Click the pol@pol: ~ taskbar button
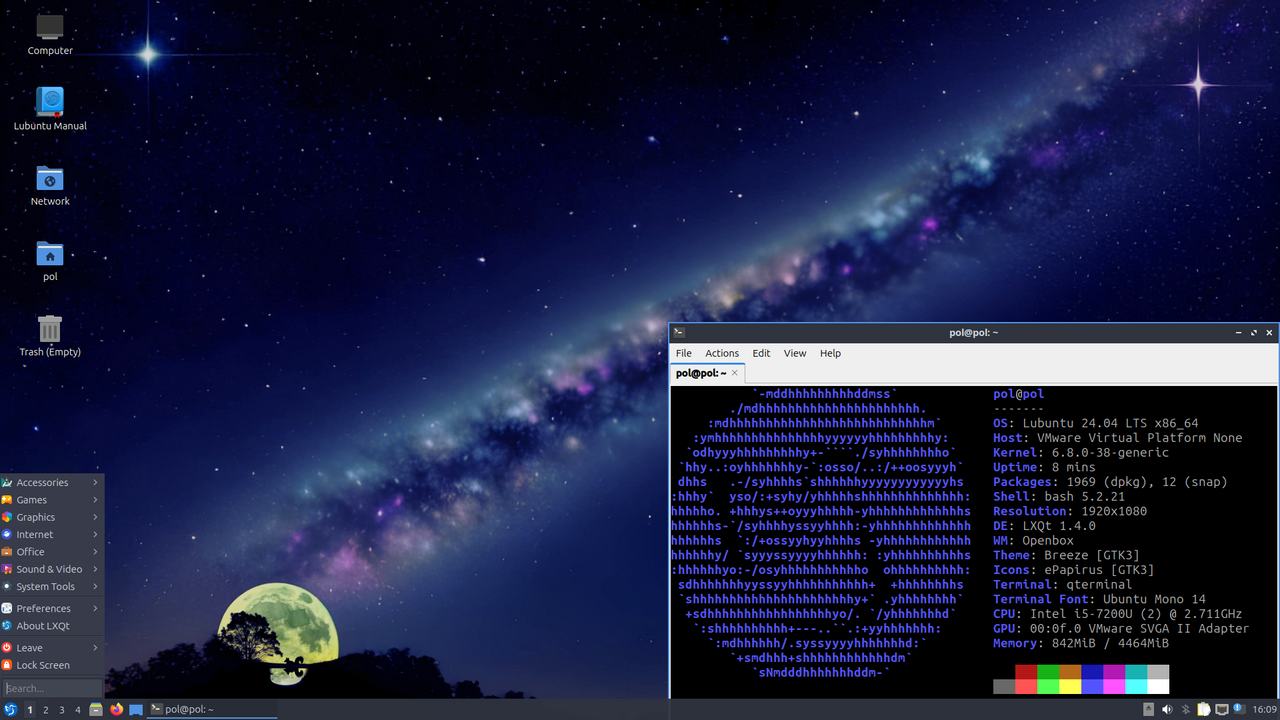This screenshot has height=720, width=1280. tap(212, 710)
